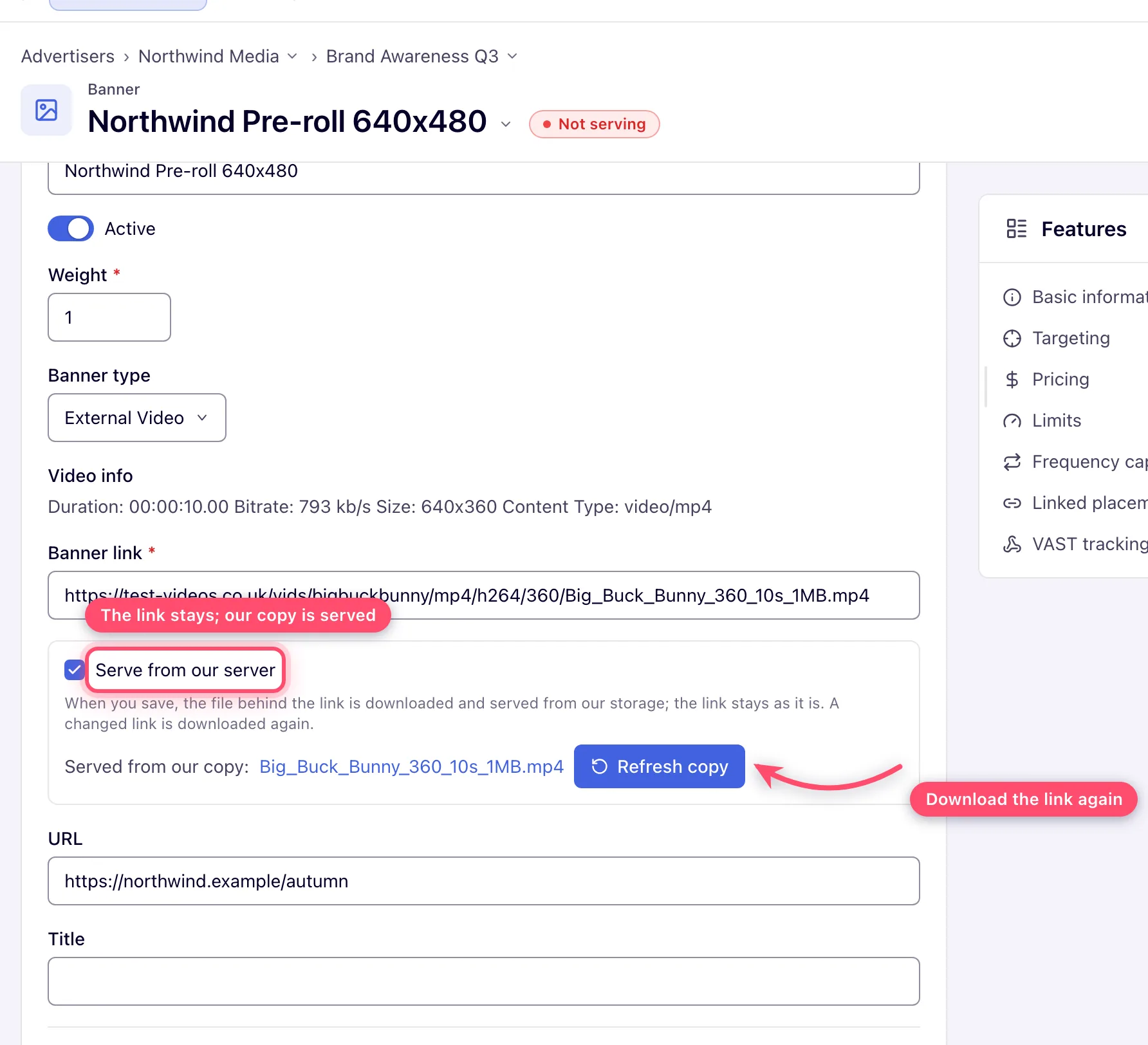
Task: Expand the Banner type External Video dropdown
Action: (137, 418)
